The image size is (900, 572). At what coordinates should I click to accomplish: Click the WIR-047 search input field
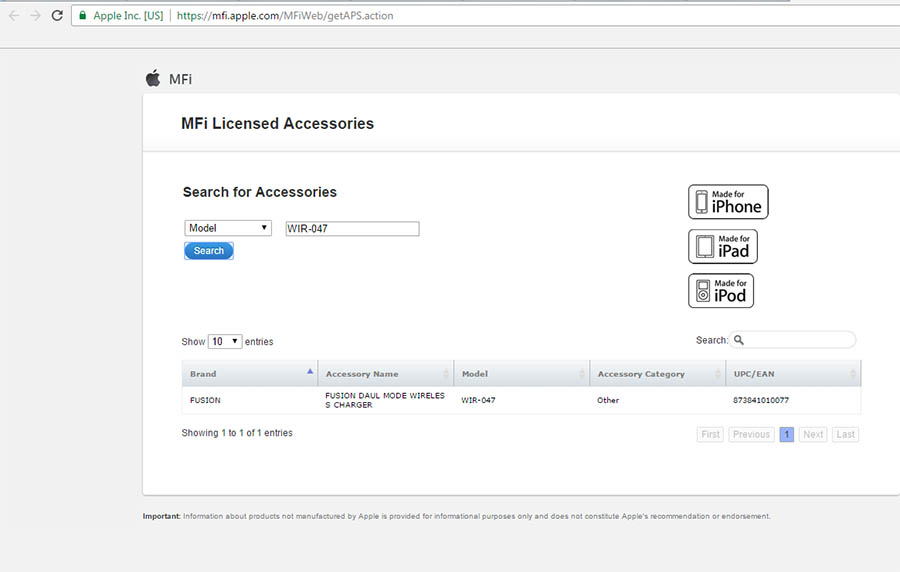tap(352, 228)
